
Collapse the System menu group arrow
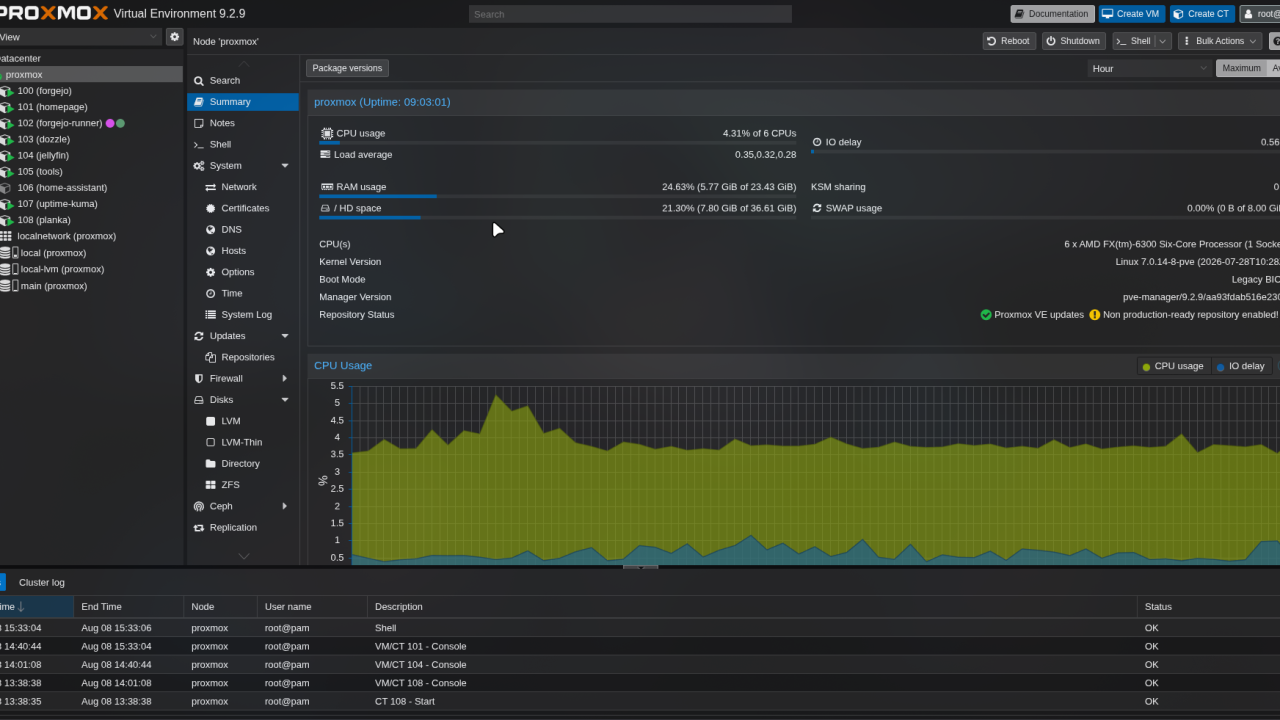[x=285, y=166]
